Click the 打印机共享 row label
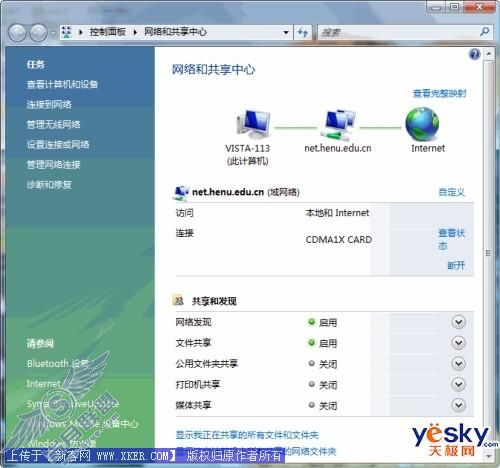Viewport: 500px width, 468px height. point(198,384)
